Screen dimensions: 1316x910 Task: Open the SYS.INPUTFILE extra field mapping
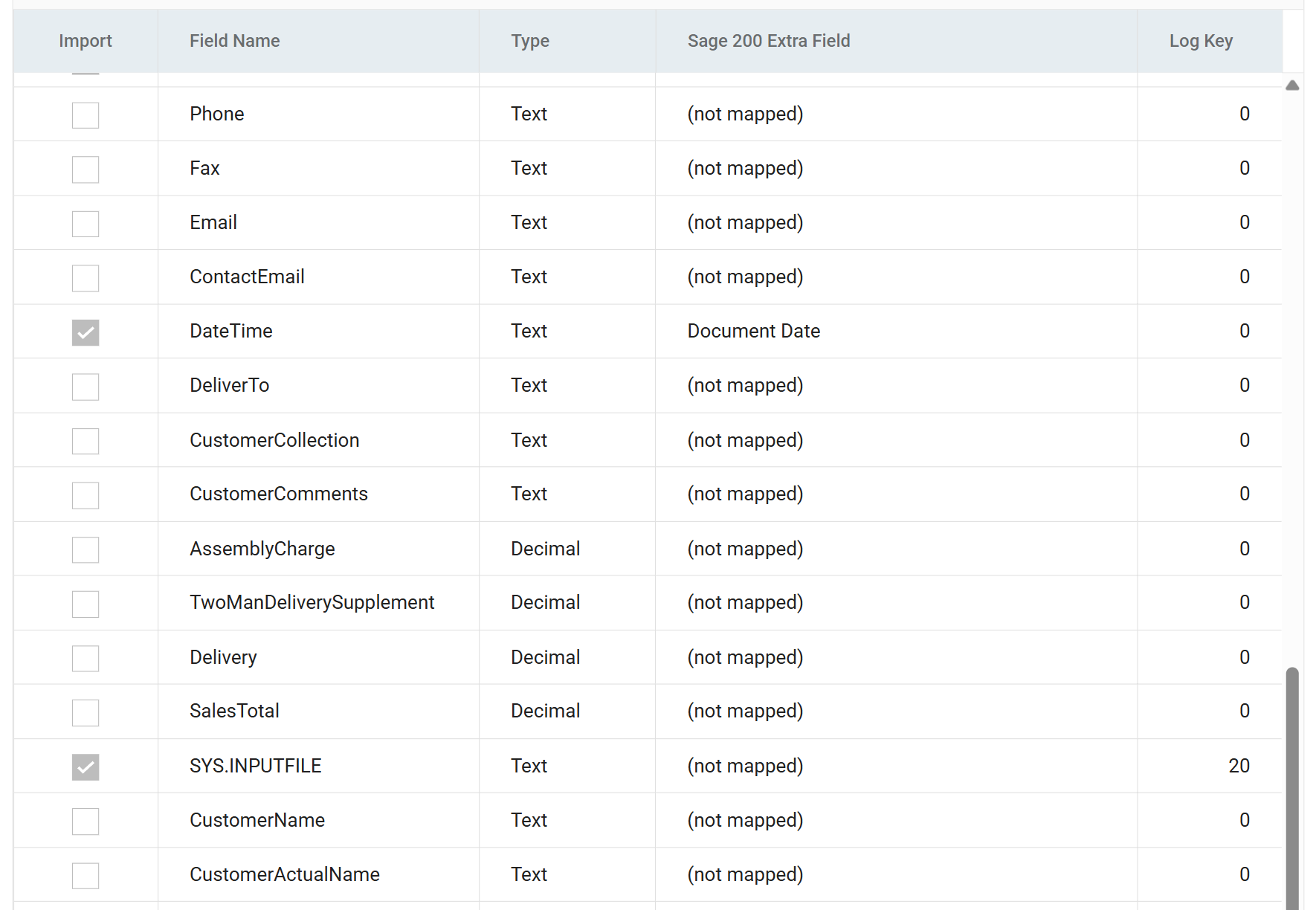[x=896, y=766]
